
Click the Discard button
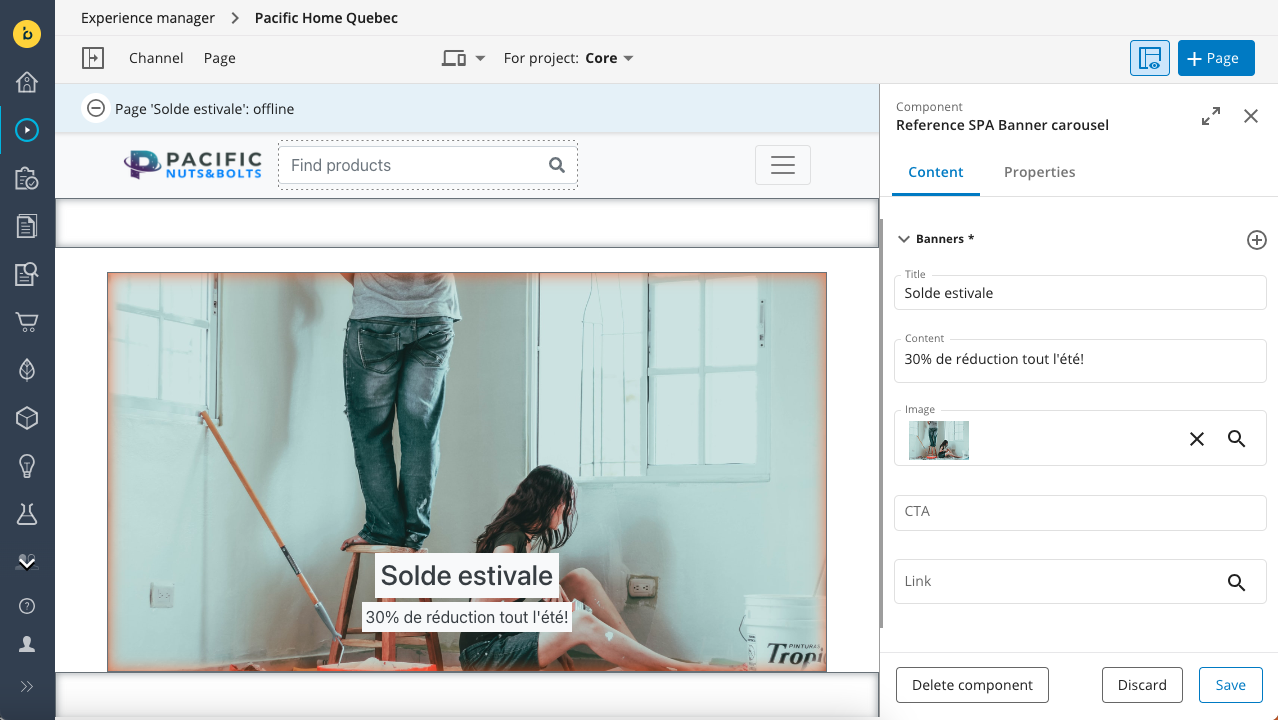tap(1142, 685)
